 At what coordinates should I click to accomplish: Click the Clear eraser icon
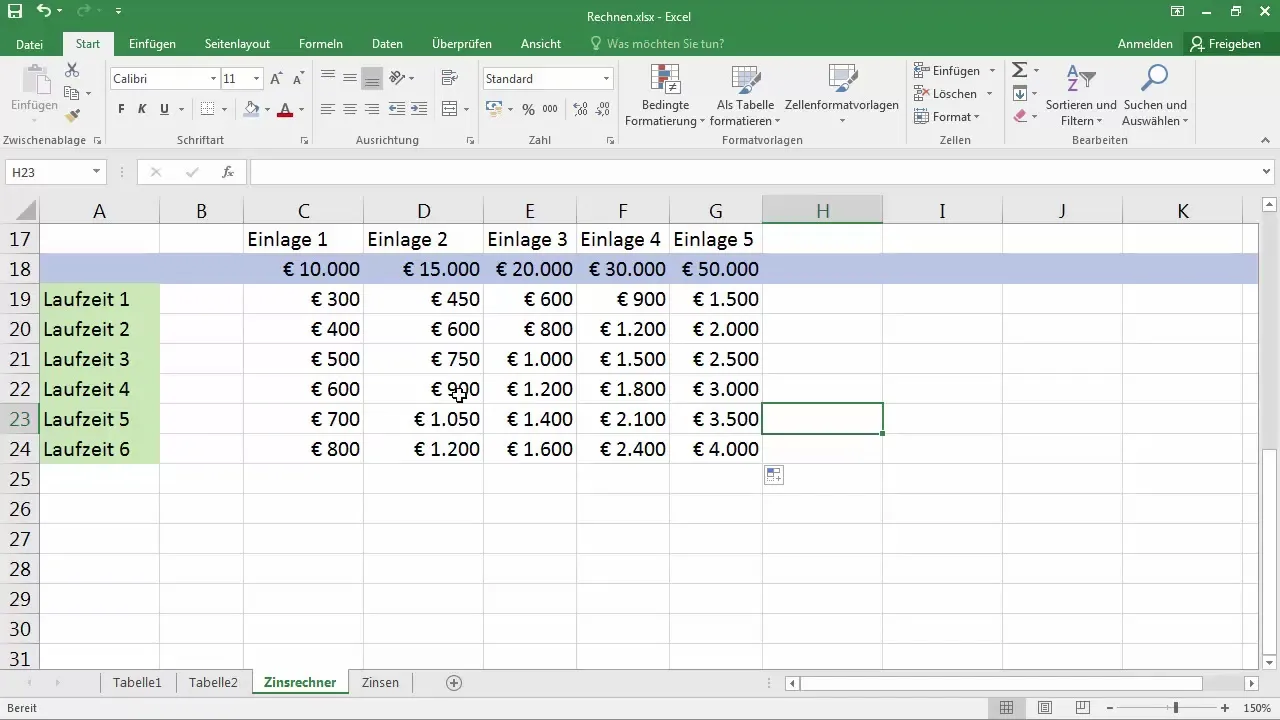[1019, 117]
